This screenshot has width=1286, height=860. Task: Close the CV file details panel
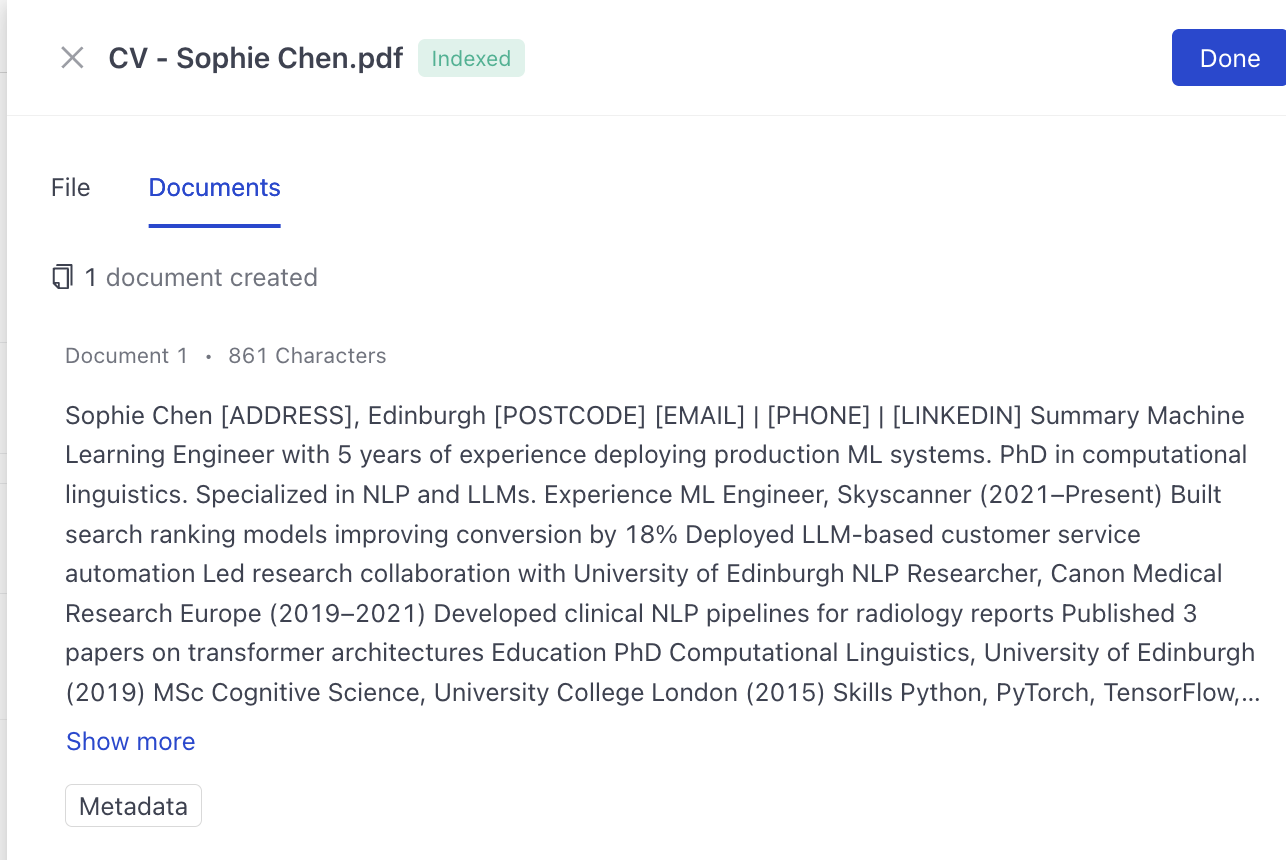[x=72, y=58]
